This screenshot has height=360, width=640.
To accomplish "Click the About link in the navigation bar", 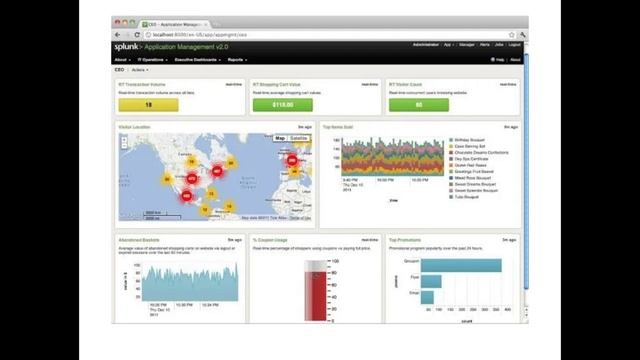I will [x=515, y=60].
